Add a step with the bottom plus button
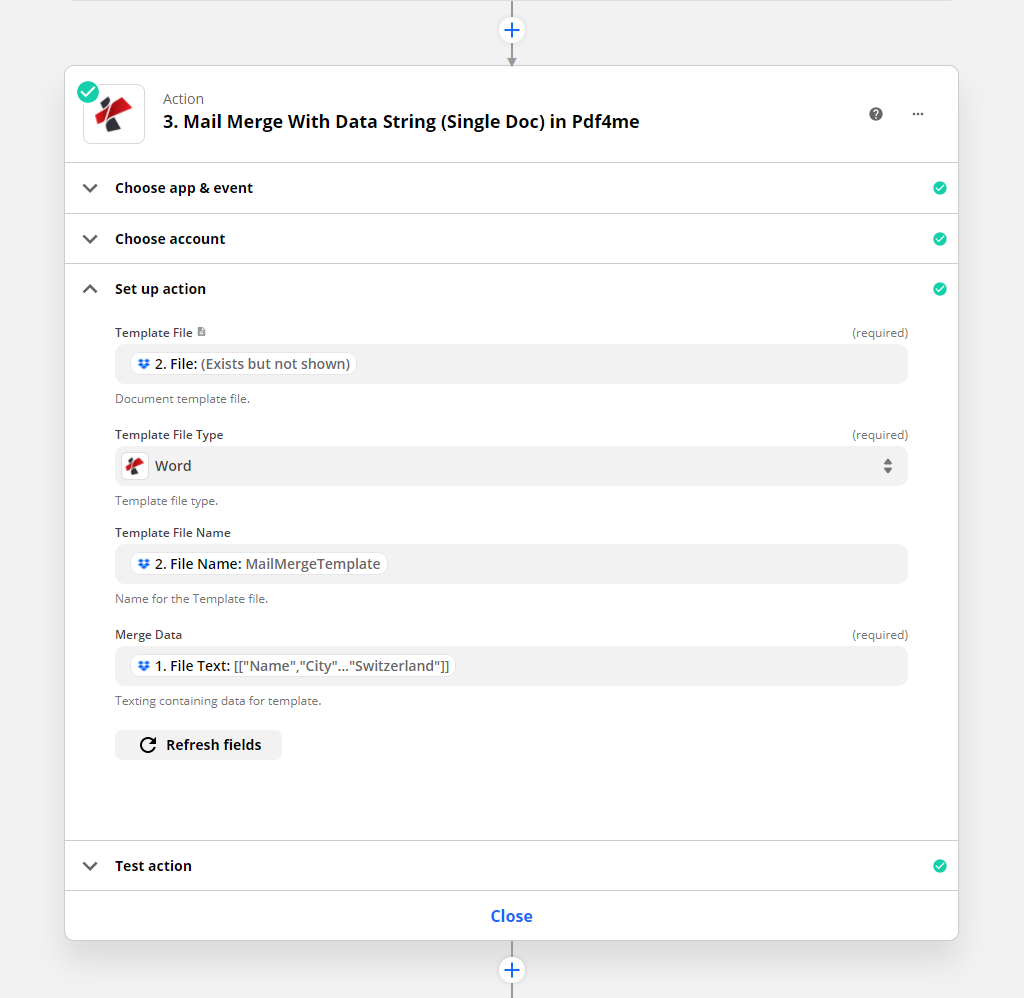1024x998 pixels. [x=512, y=970]
